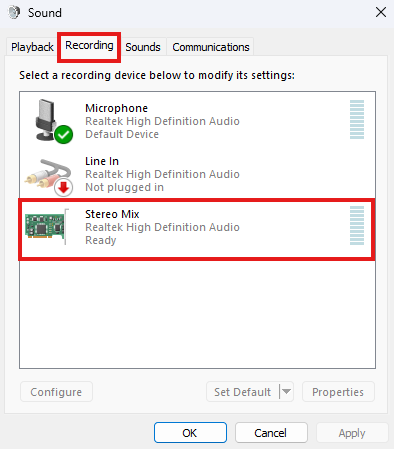Switch to the Playback tab
394x449 pixels.
click(32, 47)
